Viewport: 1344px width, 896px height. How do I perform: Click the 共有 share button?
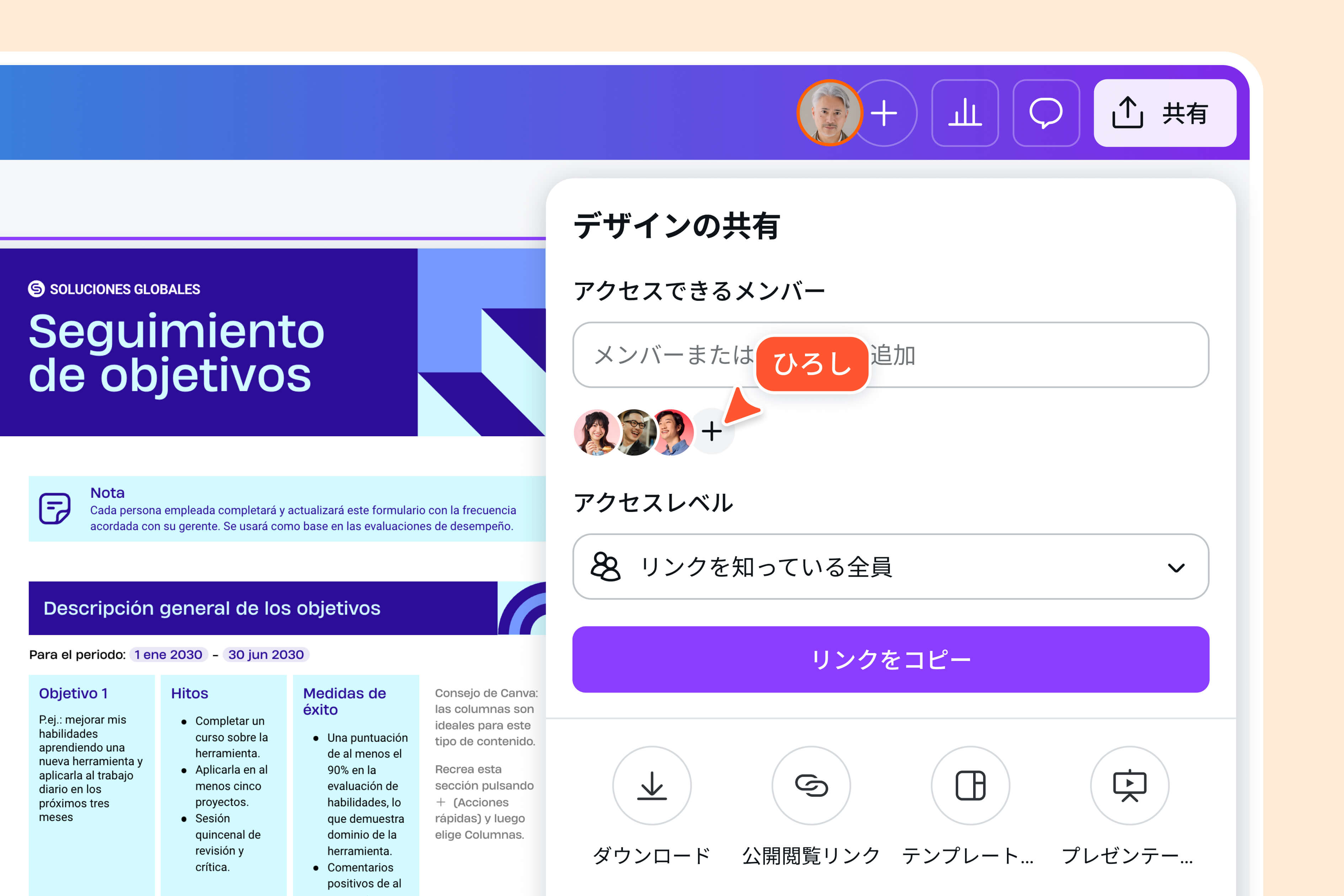pyautogui.click(x=1164, y=113)
